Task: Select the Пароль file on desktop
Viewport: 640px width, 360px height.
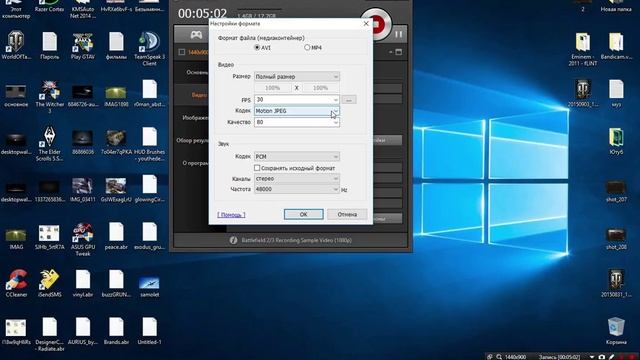Action: click(x=49, y=46)
